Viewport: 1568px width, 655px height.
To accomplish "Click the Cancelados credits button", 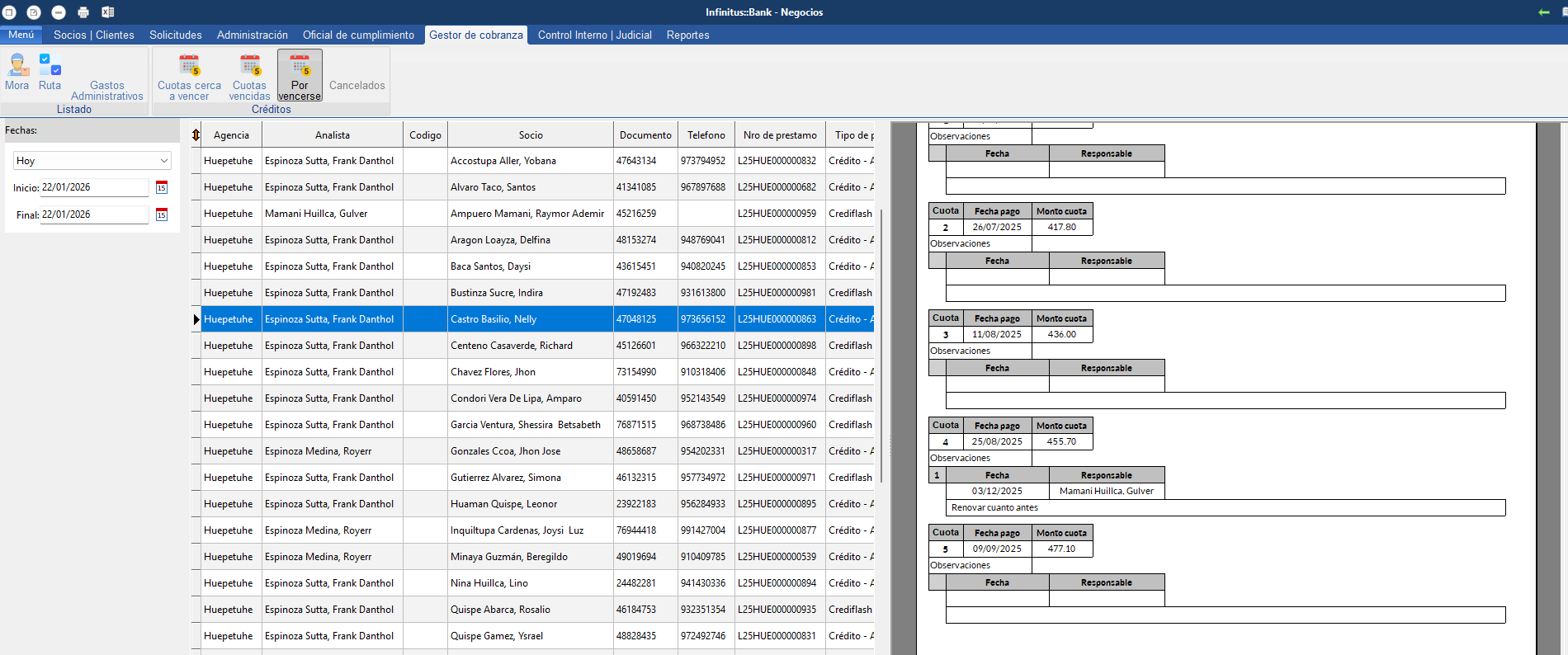I will (357, 85).
